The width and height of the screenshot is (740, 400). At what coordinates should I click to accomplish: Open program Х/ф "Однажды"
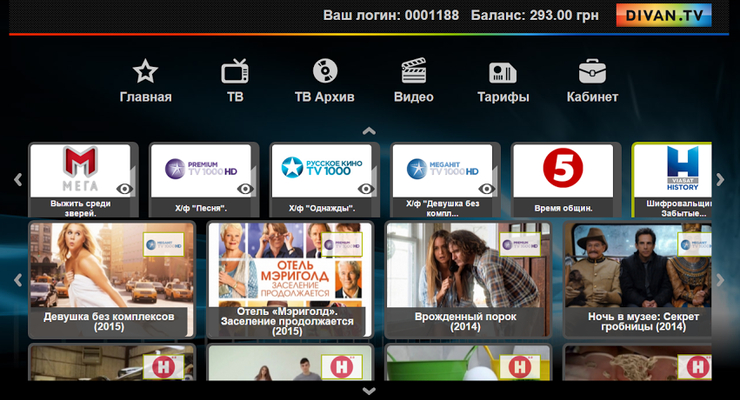[322, 208]
